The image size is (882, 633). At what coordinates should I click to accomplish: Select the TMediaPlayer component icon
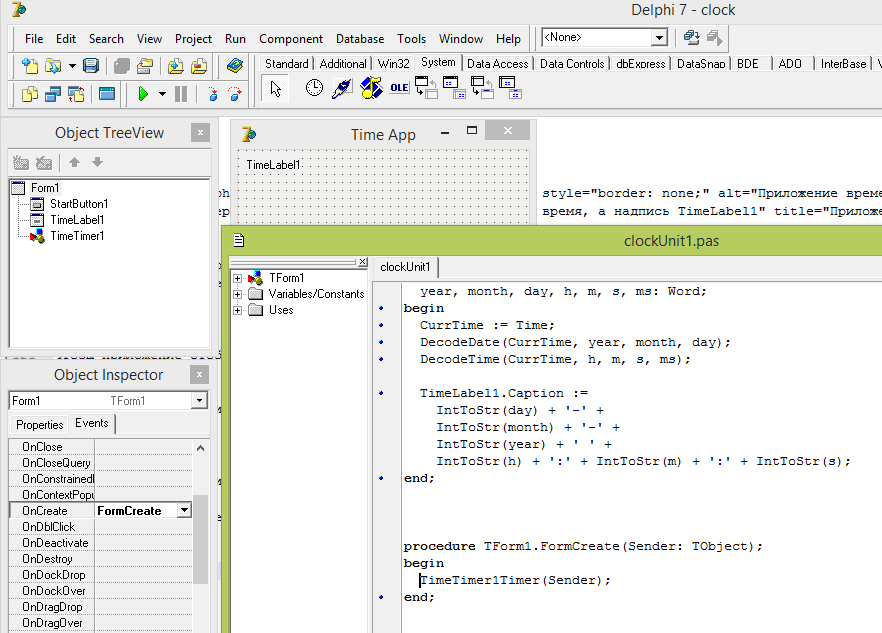(x=371, y=88)
